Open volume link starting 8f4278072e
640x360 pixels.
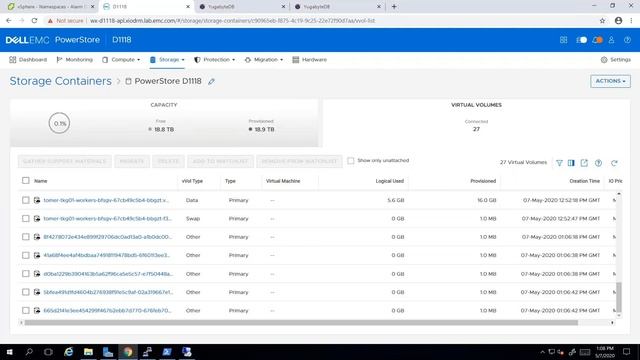click(x=108, y=237)
